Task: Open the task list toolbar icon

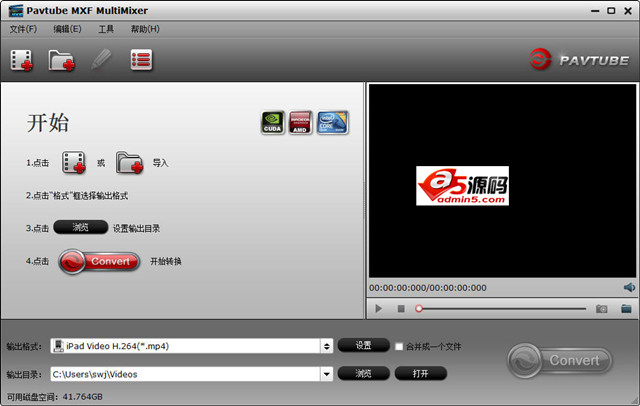Action: tap(141, 60)
